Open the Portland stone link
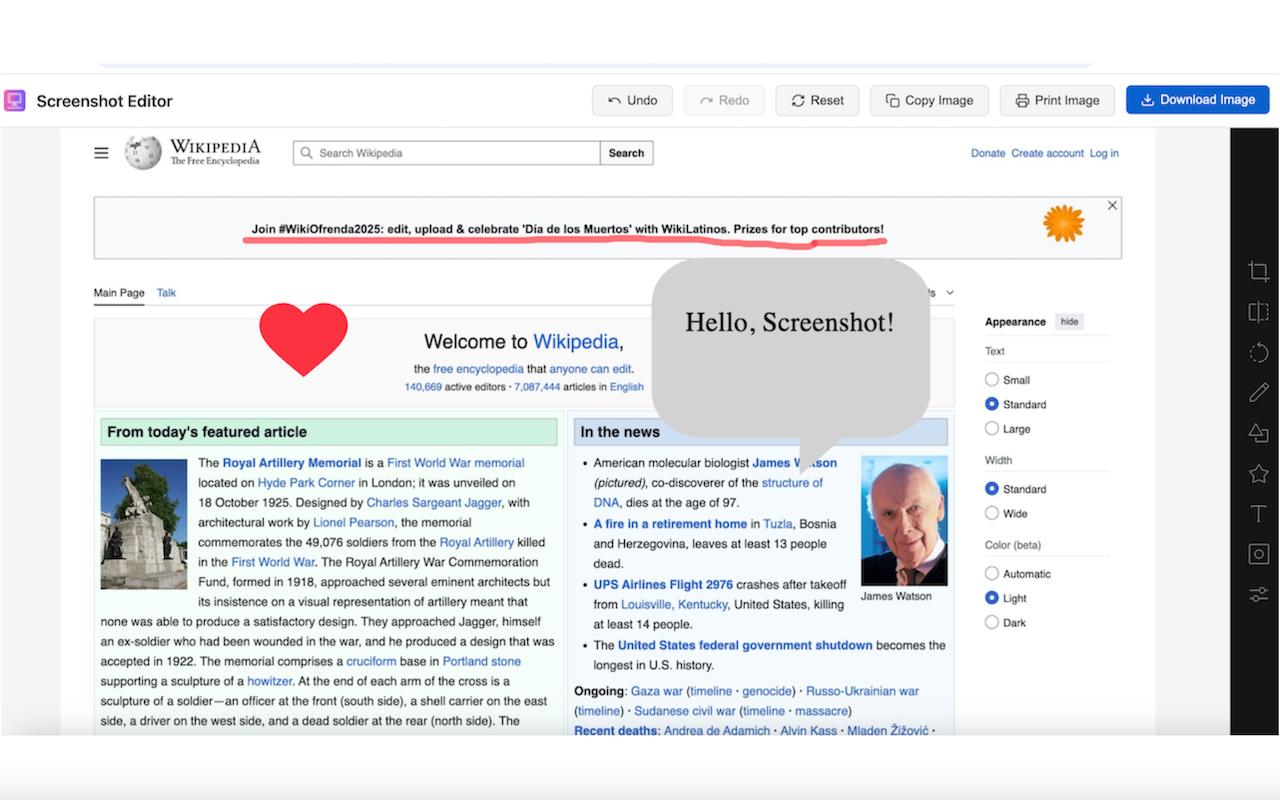This screenshot has height=800, width=1280. coord(482,662)
